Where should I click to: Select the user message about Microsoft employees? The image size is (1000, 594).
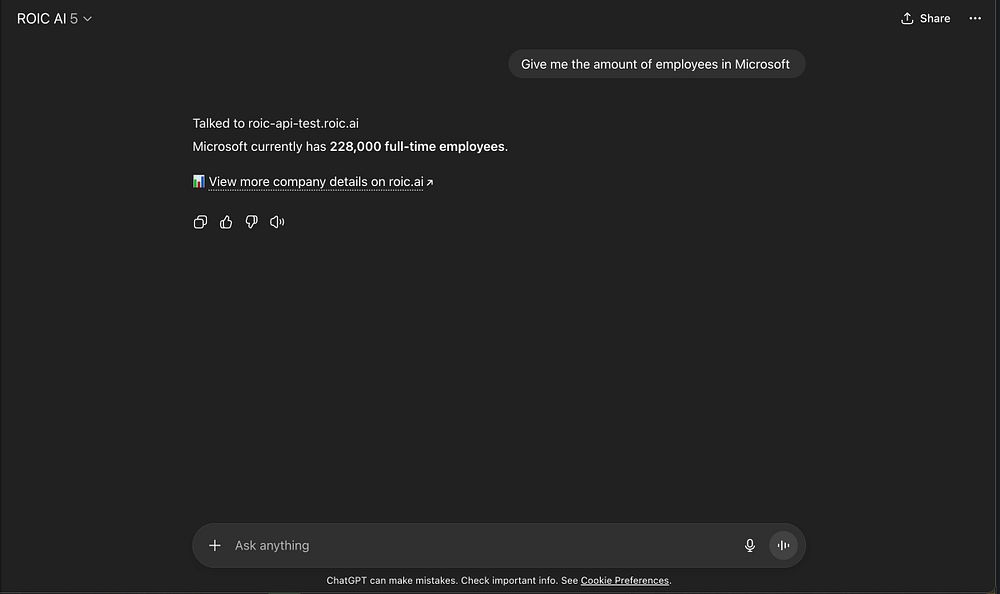(x=656, y=64)
